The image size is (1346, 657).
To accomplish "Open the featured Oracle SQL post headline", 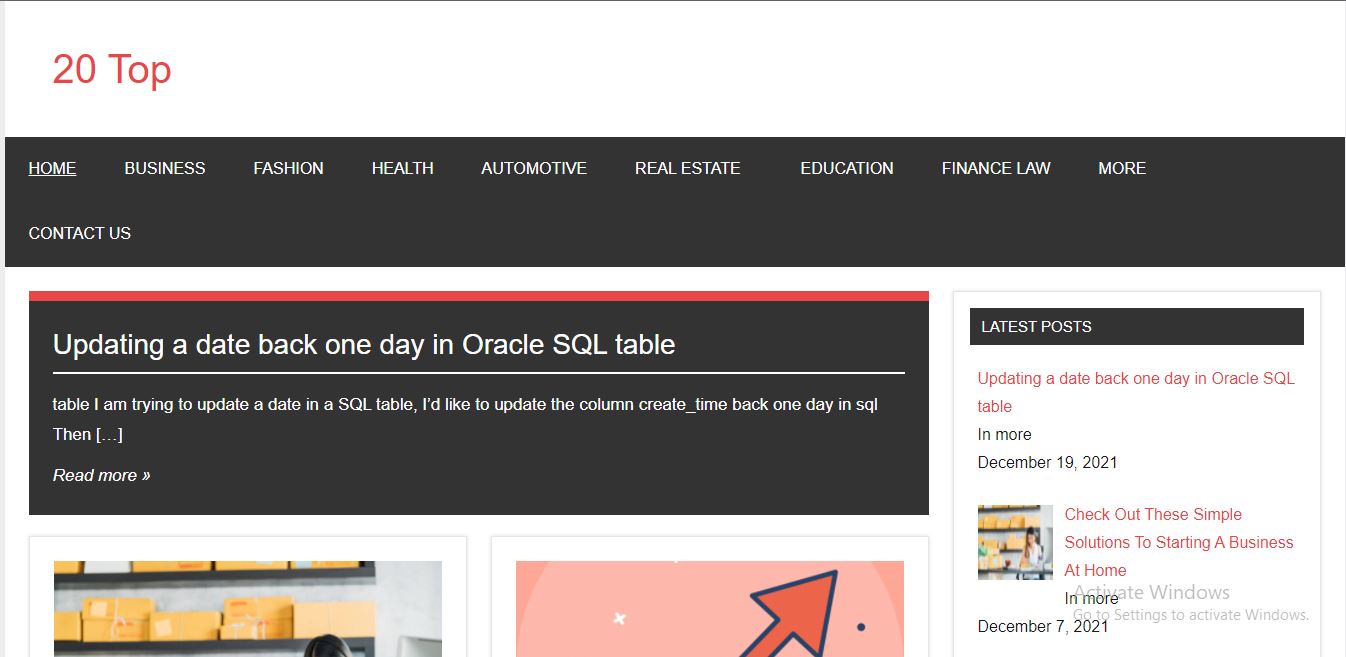I will (364, 344).
